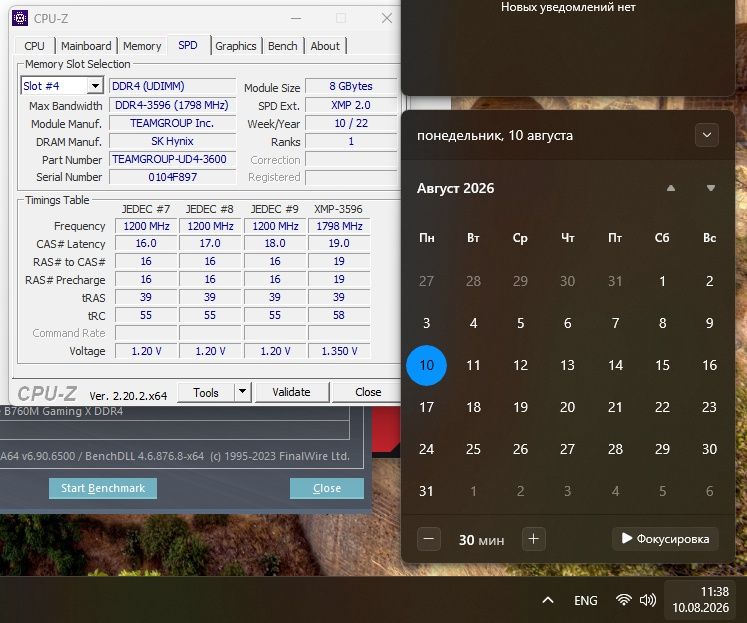Click the 10 / 22 Week/Year field
The image size is (747, 623).
(351, 123)
